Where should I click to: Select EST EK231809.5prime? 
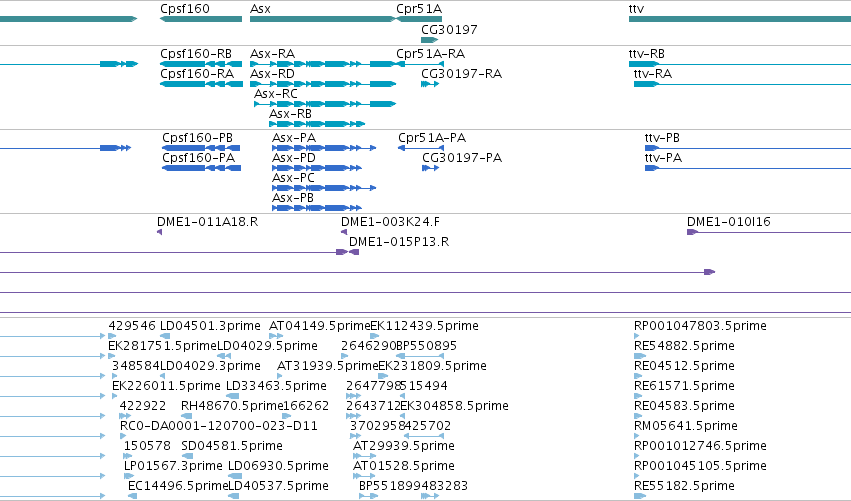(433, 366)
